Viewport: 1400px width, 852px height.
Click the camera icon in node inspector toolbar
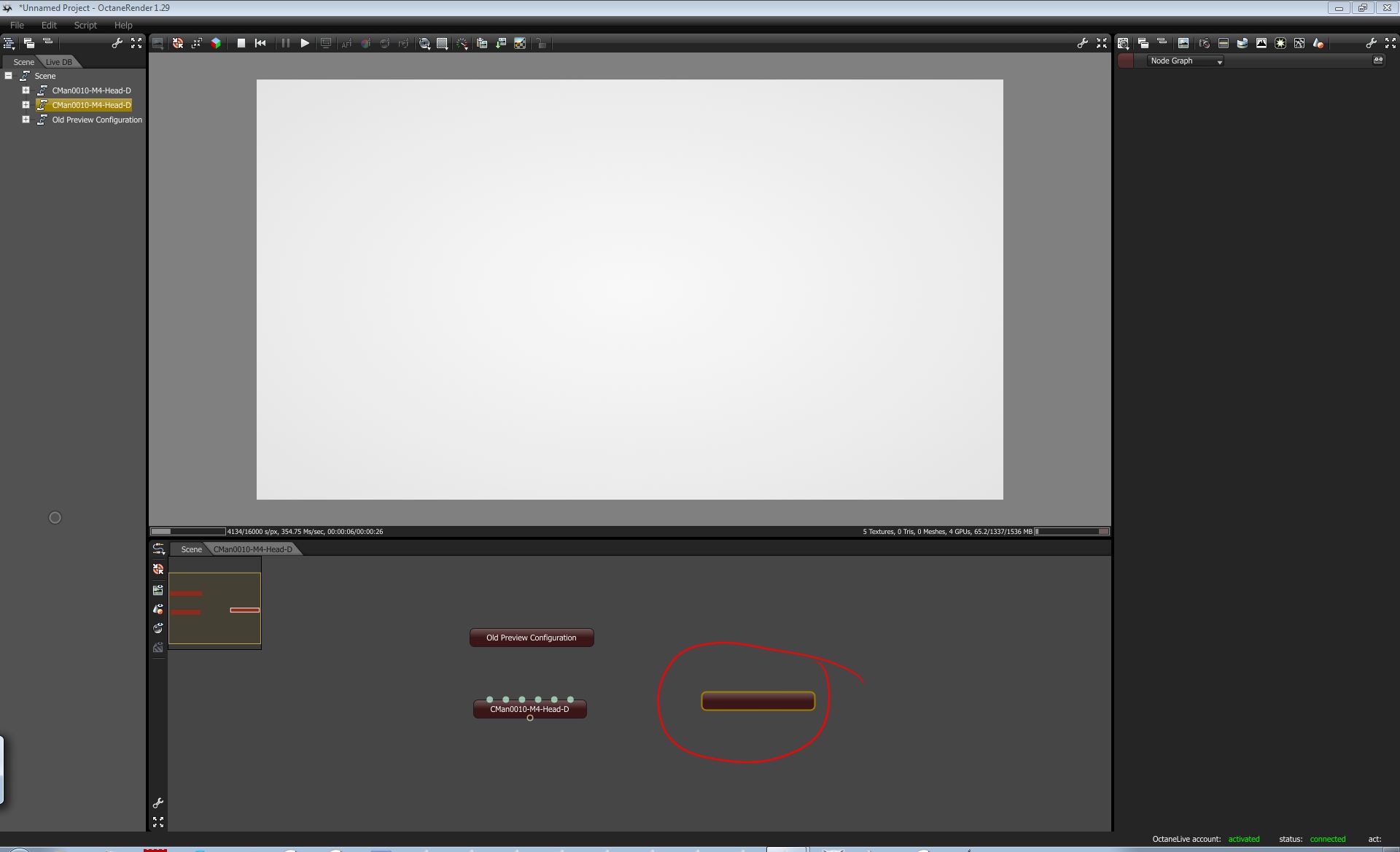(1204, 43)
